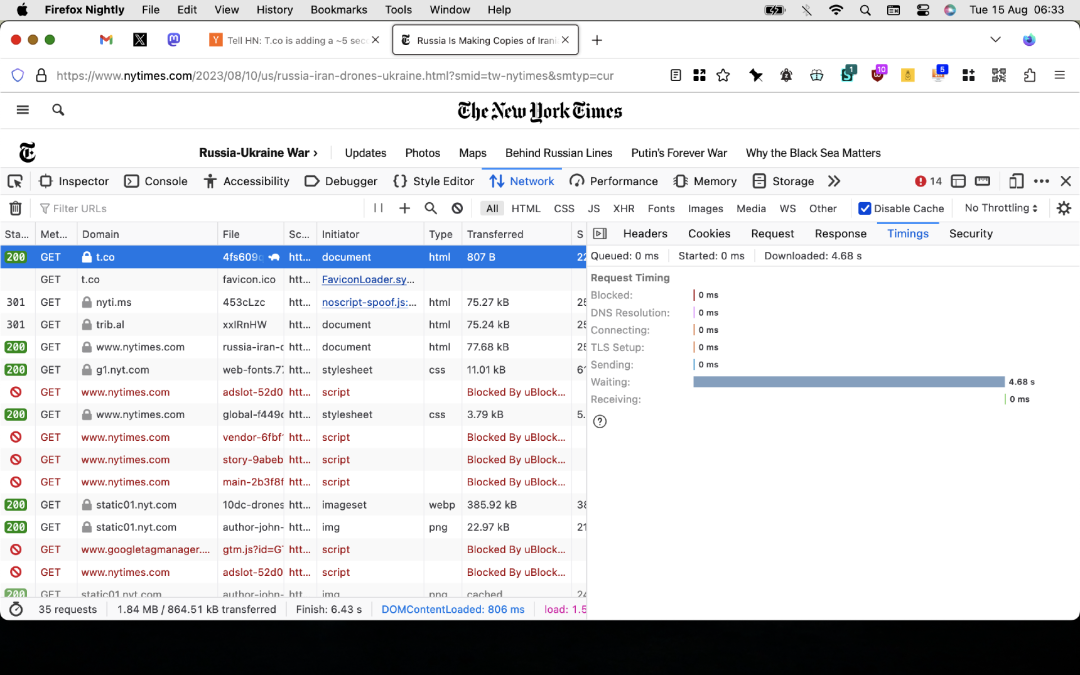Expand the Russia-Ukraine War section link
1080x675 pixels.
point(258,153)
